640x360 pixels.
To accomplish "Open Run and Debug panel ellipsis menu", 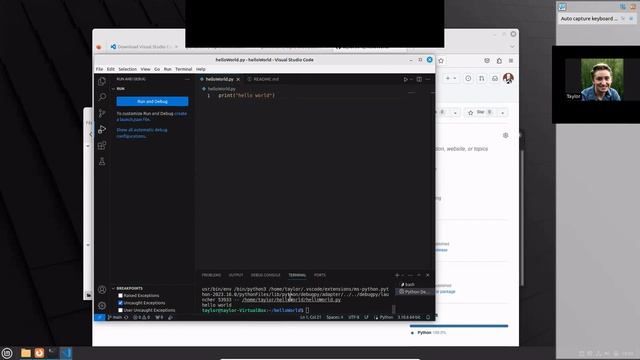I will (x=187, y=79).
